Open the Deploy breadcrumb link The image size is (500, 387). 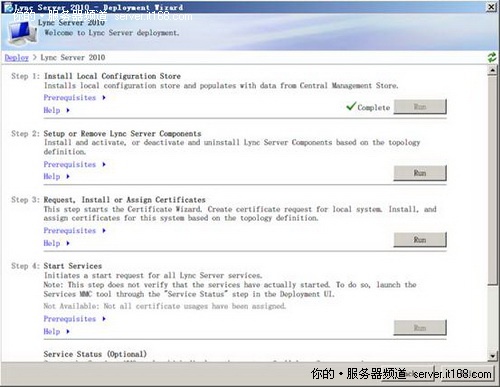point(16,58)
